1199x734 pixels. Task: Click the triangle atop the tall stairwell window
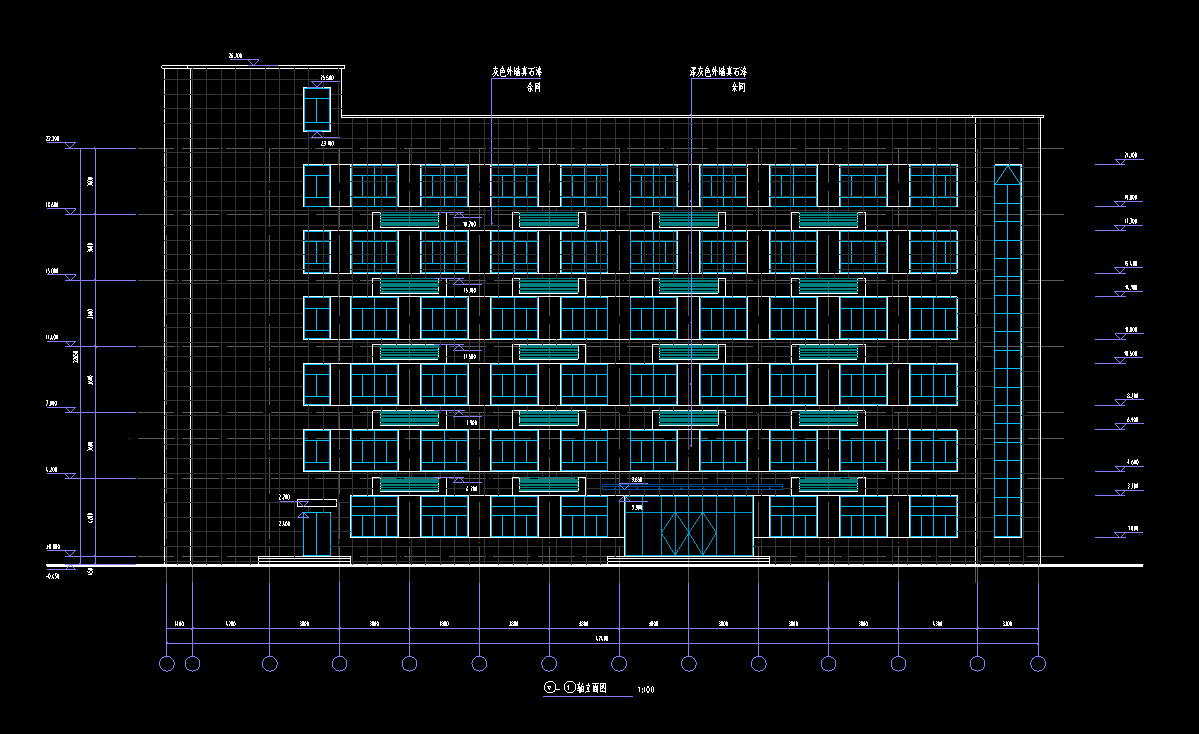(x=1007, y=175)
